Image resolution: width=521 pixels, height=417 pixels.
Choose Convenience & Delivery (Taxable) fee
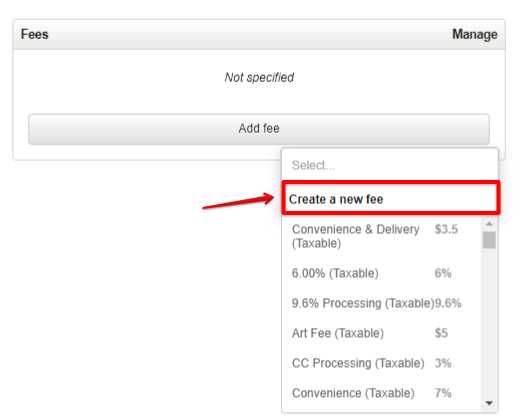(x=382, y=236)
